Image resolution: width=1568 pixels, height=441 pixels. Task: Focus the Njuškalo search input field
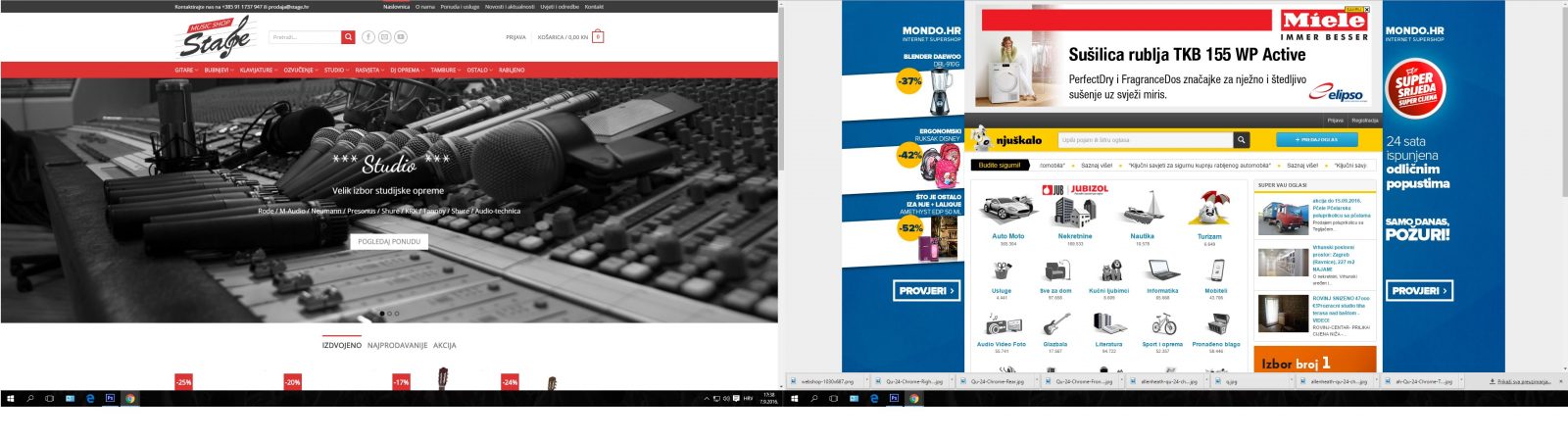(1146, 140)
